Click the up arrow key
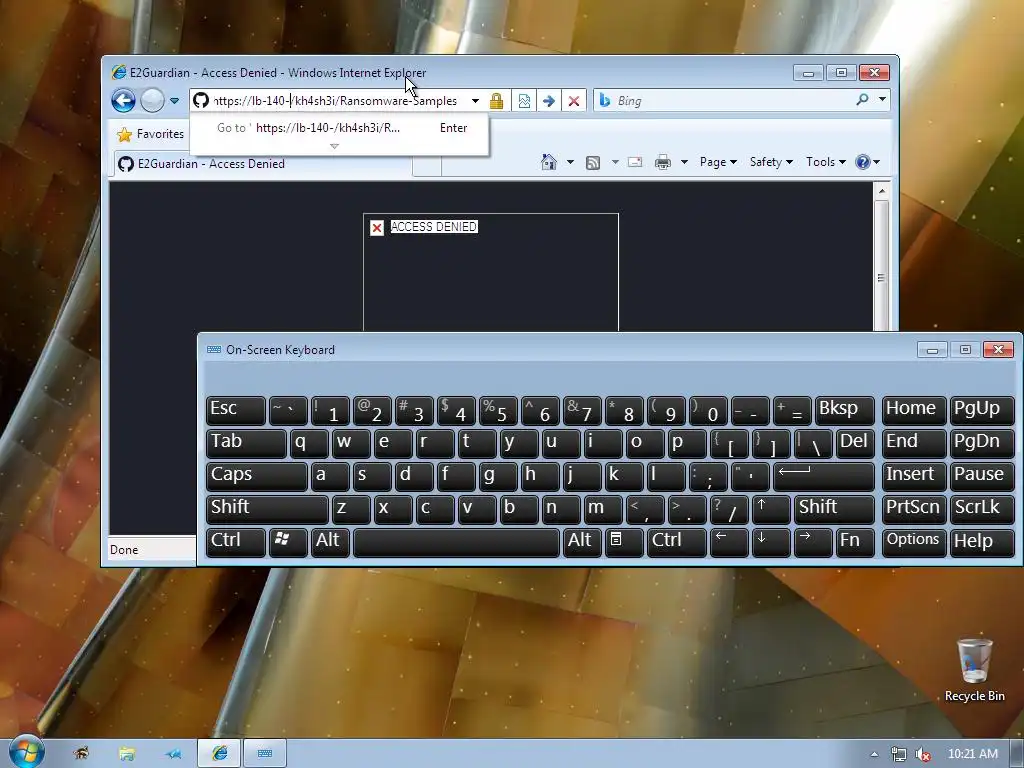Screen dimensions: 1024x768 (x=771, y=509)
